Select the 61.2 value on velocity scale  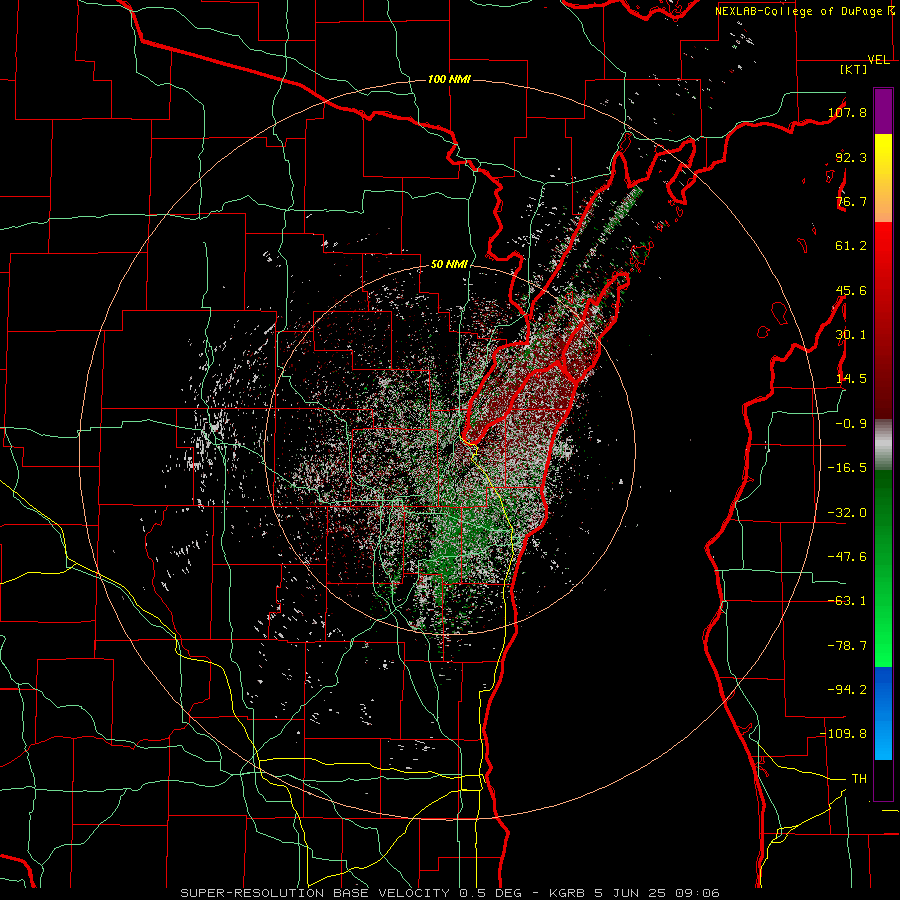click(851, 246)
